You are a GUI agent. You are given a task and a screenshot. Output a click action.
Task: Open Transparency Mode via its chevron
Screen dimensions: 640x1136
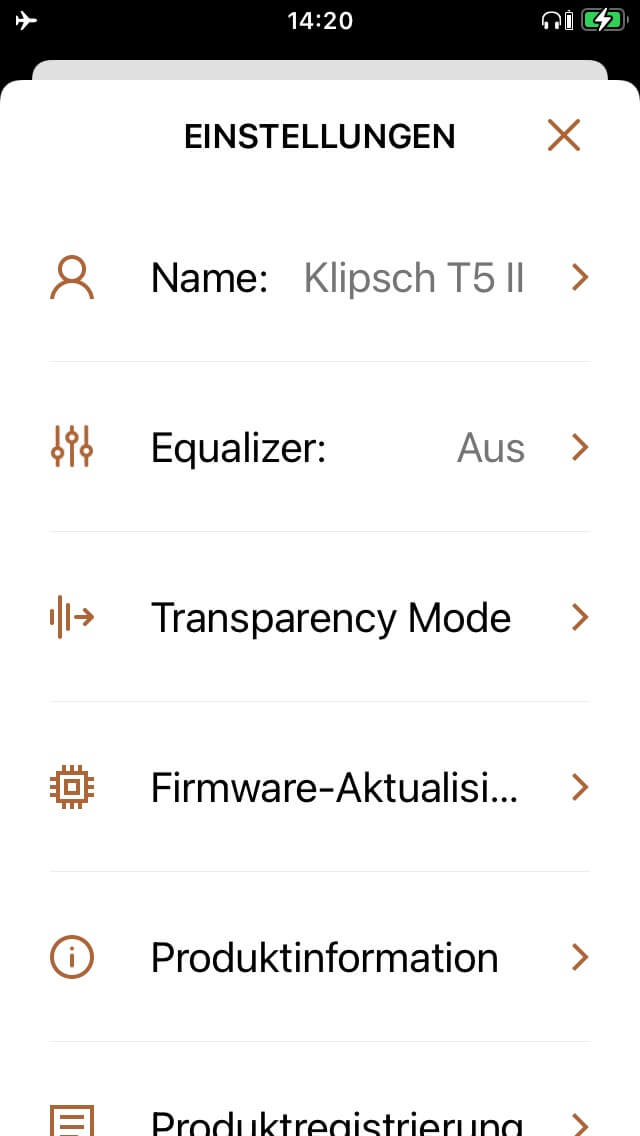pyautogui.click(x=579, y=618)
